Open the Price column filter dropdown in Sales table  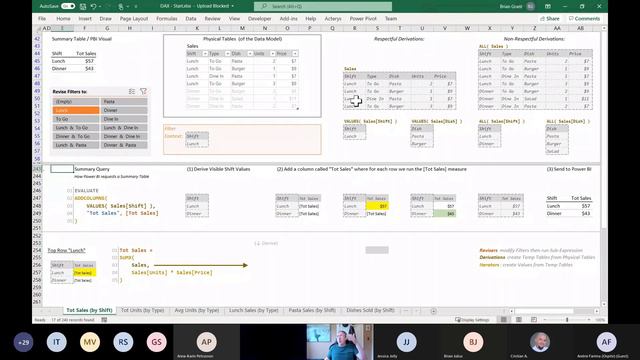pyautogui.click(x=295, y=53)
